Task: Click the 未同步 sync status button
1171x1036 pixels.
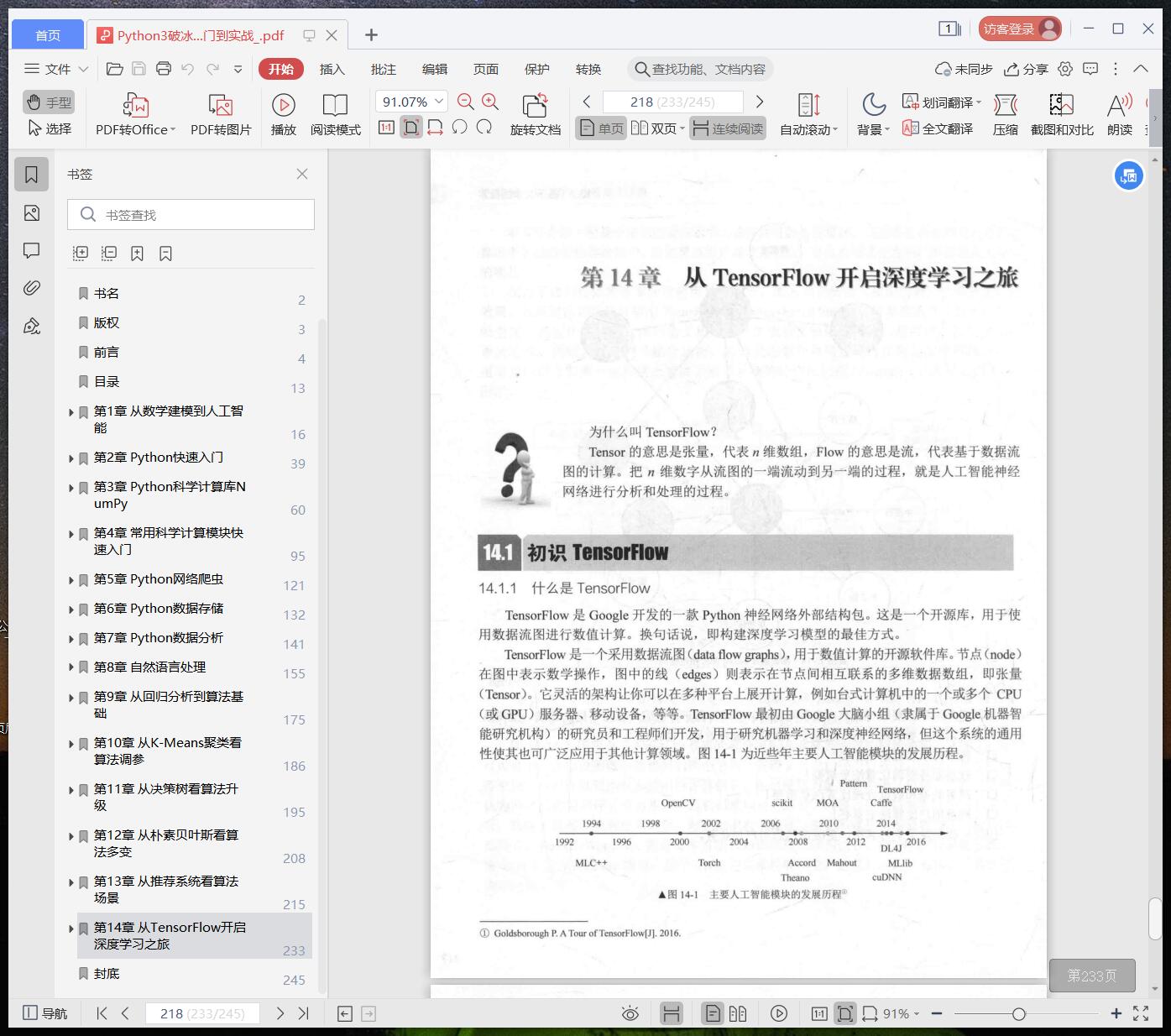Action: (964, 69)
